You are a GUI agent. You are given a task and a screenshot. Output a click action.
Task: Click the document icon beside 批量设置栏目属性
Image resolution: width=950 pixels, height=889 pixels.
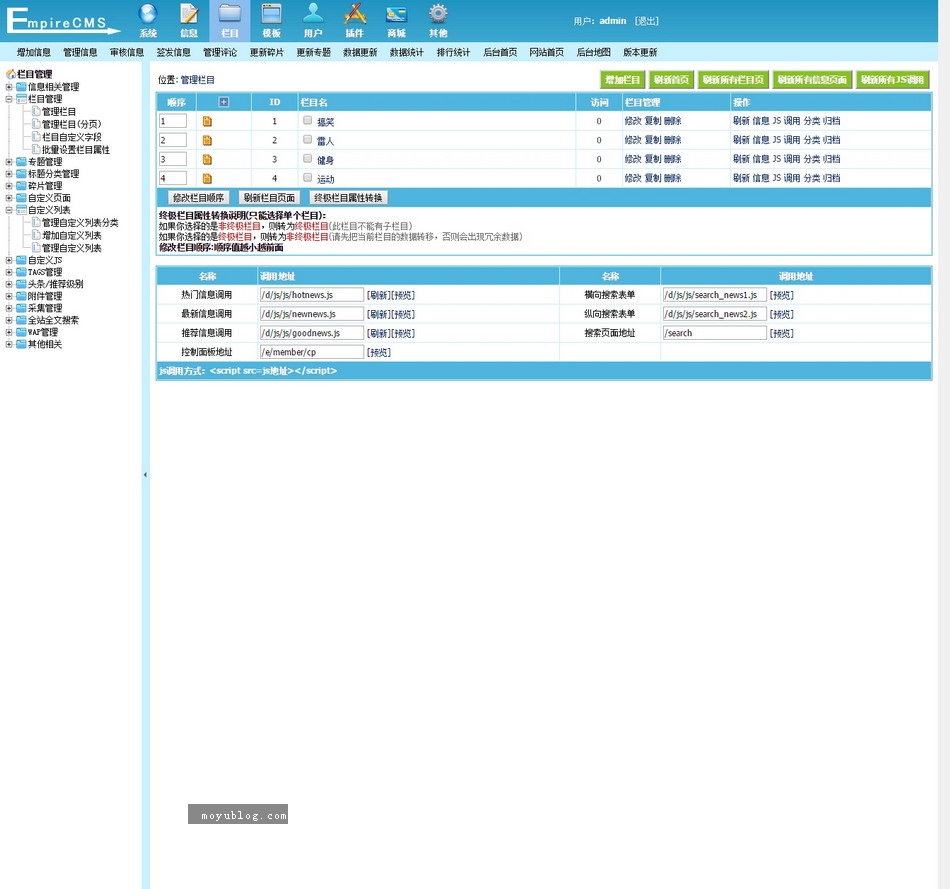click(36, 149)
